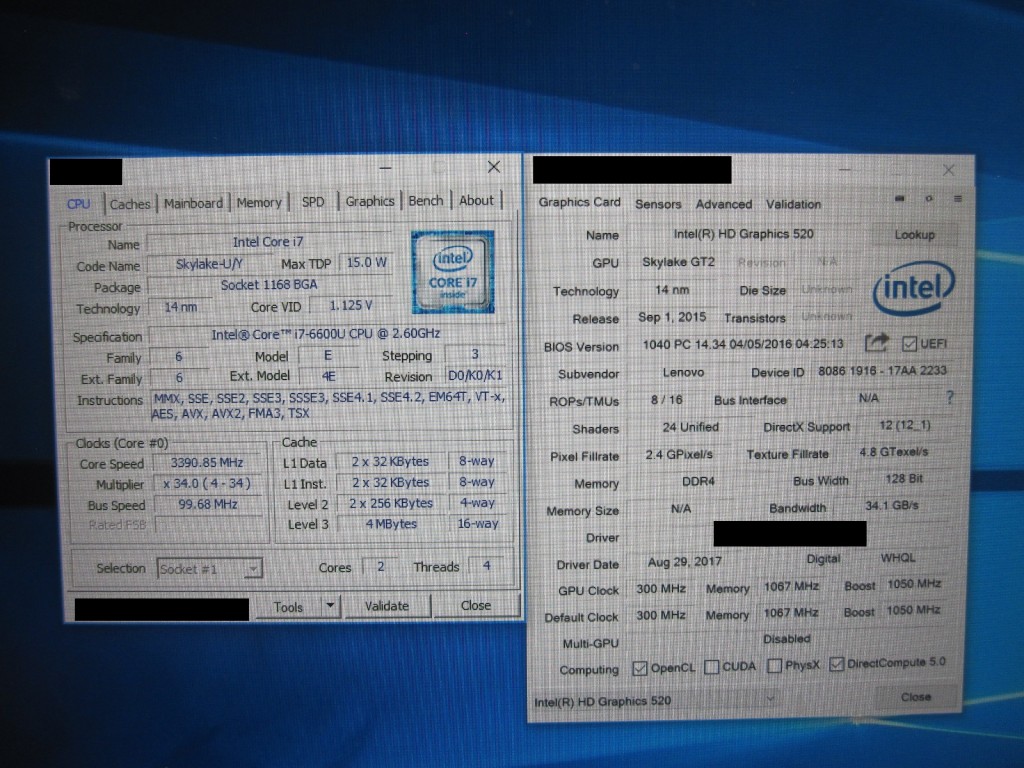Image resolution: width=1024 pixels, height=768 pixels.
Task: Click the Threads value 4
Action: 487,566
